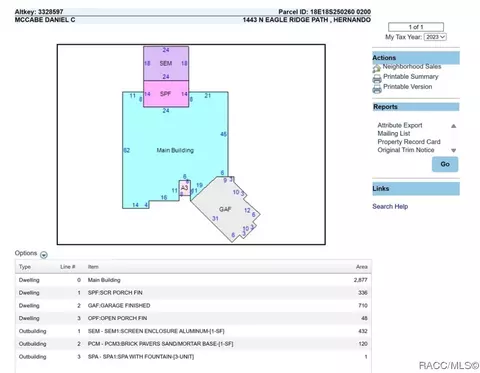Click the SEM purple sketch area
The height and width of the screenshot is (373, 480).
tap(166, 63)
